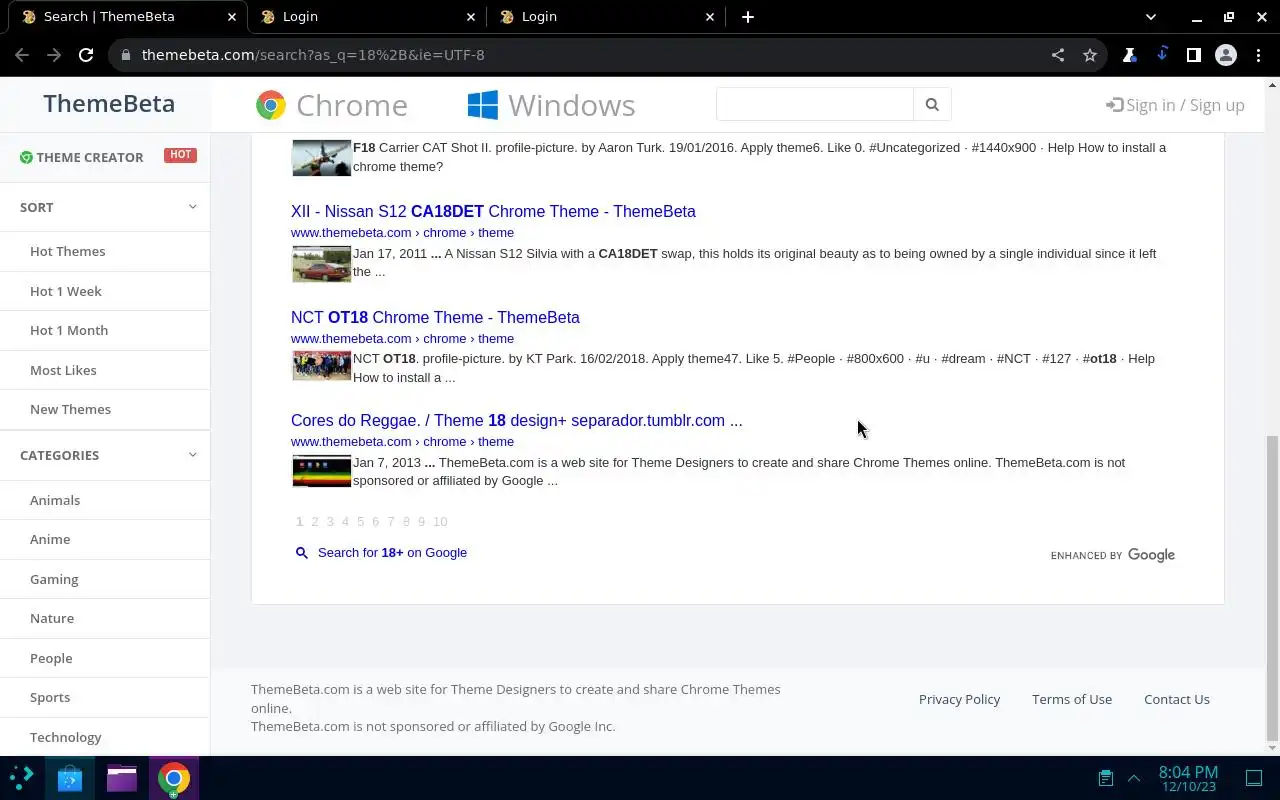Close the second Login tab

[710, 17]
